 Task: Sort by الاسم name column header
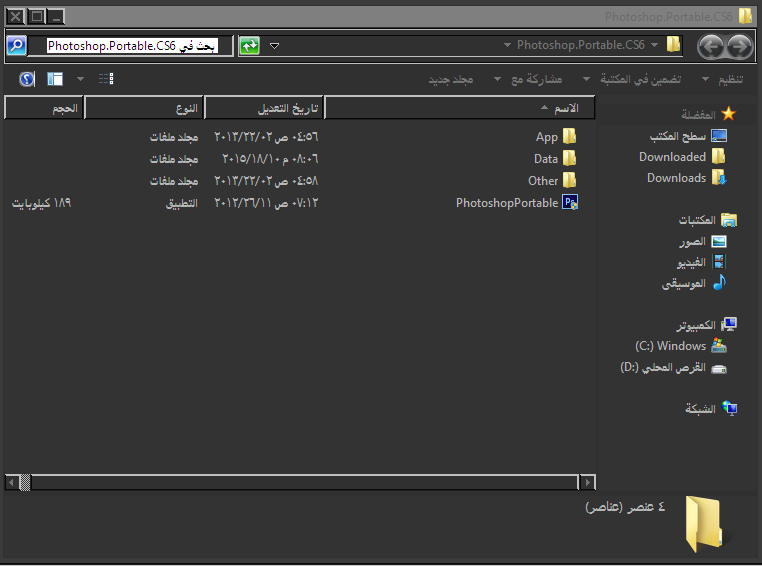(x=460, y=107)
